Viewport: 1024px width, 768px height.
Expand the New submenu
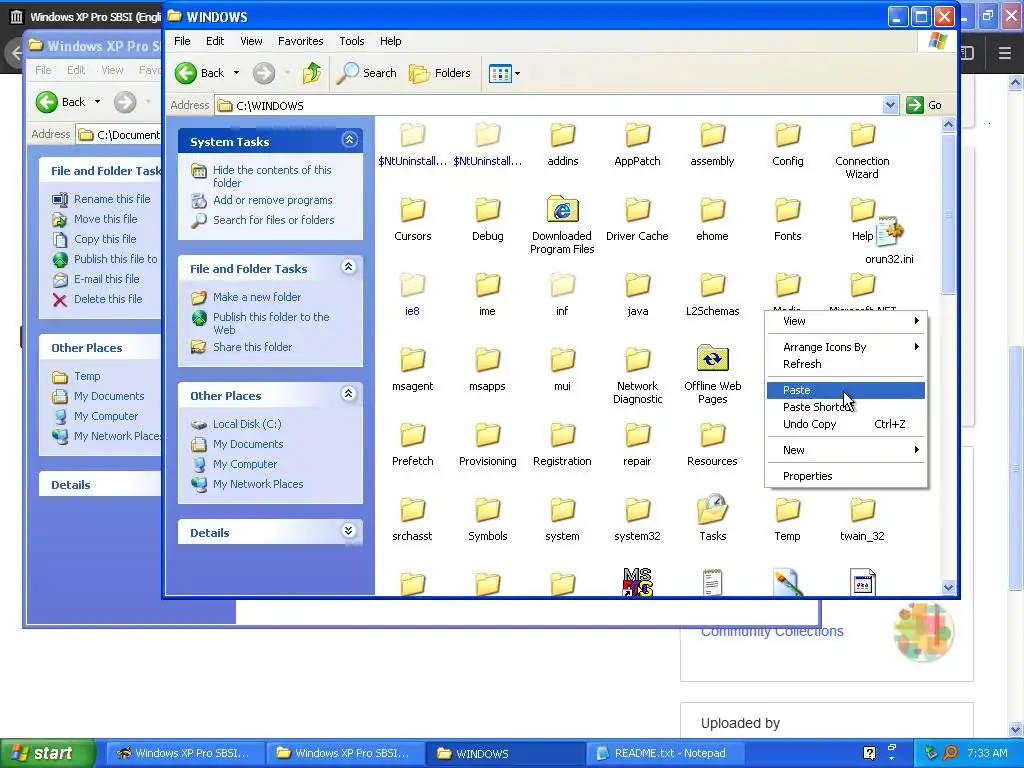click(846, 450)
